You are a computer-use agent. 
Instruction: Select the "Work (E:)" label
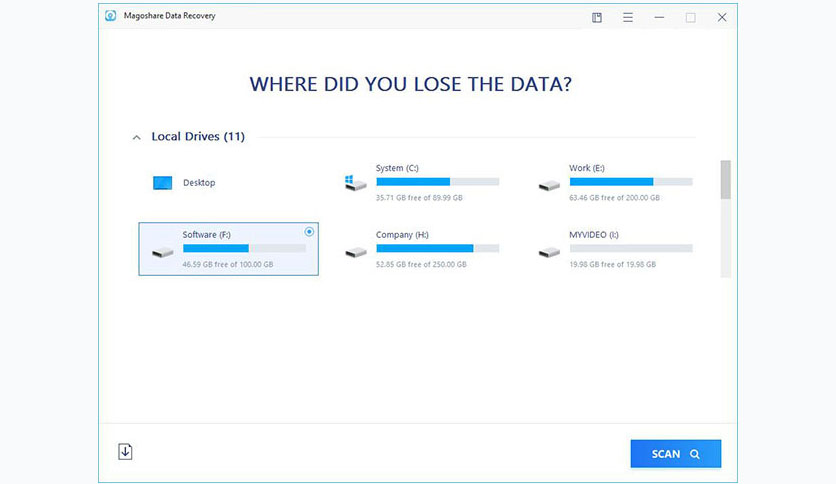point(586,168)
